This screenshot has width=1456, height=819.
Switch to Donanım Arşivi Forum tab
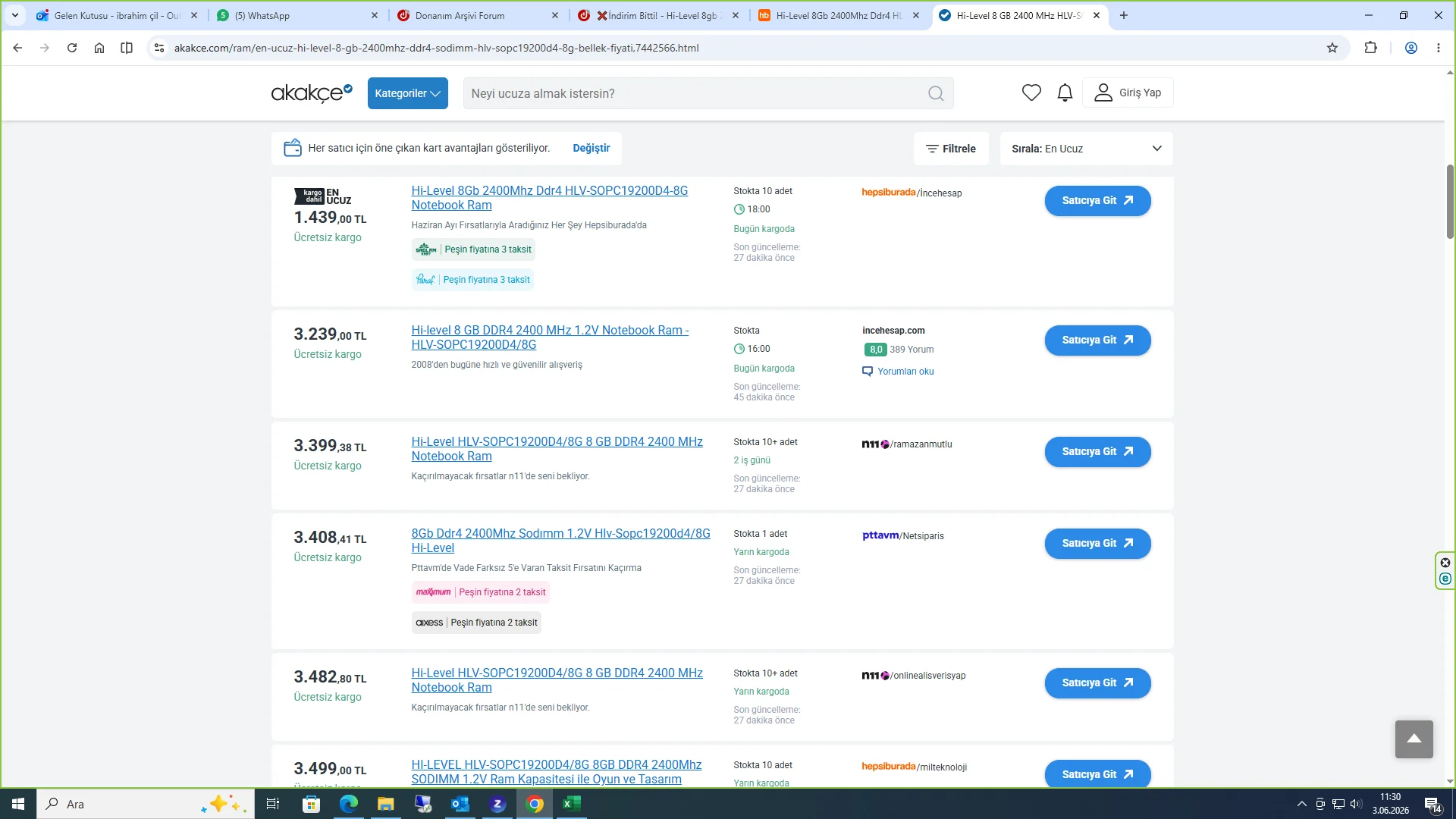point(478,15)
